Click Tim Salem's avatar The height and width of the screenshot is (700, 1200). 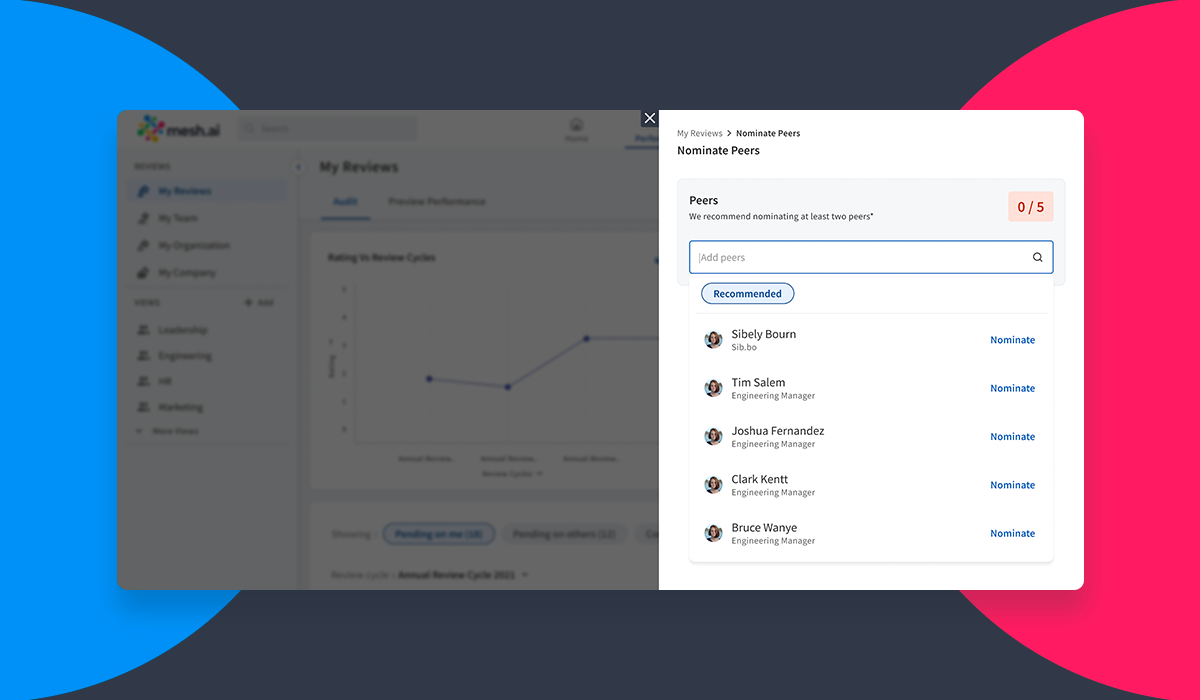coord(713,388)
